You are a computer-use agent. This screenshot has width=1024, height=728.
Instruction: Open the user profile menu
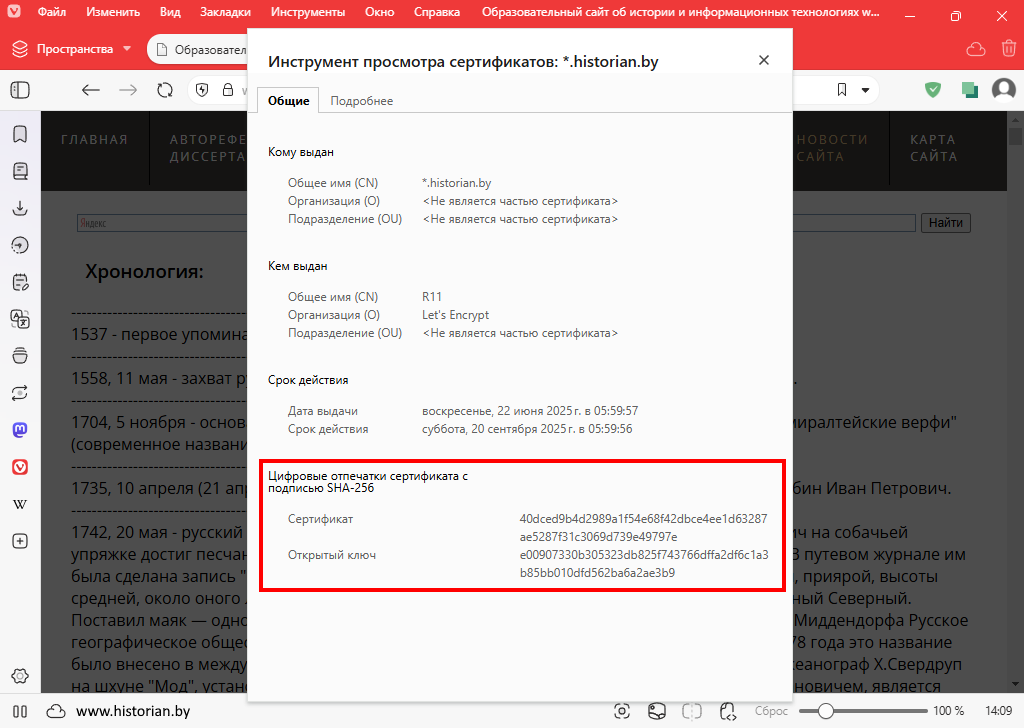[x=1003, y=90]
